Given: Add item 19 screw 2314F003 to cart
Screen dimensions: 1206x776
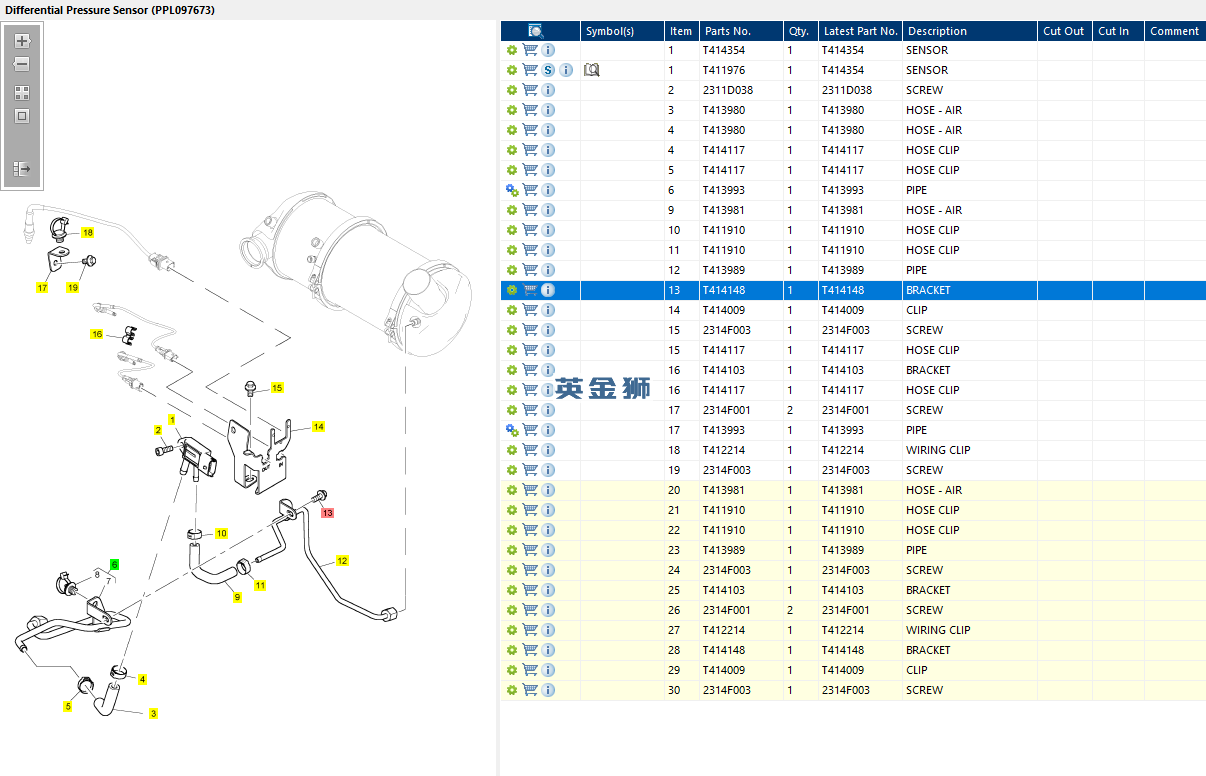Looking at the screenshot, I should click(530, 470).
